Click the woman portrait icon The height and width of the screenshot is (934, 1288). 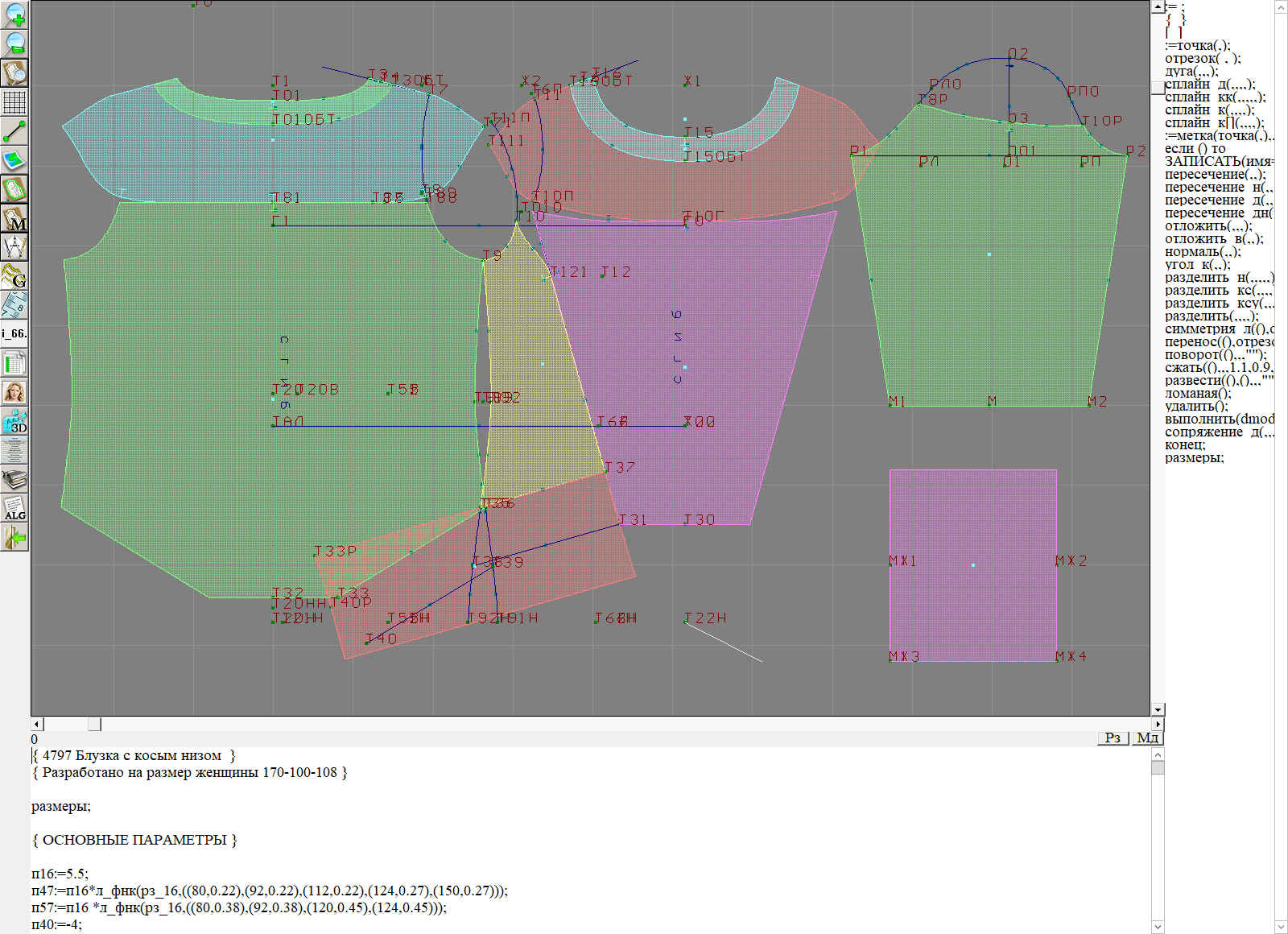14,392
